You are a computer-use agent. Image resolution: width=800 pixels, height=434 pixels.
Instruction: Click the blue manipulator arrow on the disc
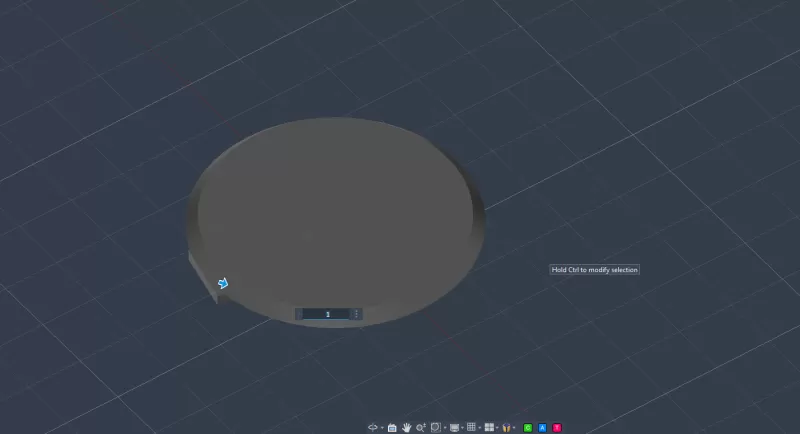tap(223, 283)
